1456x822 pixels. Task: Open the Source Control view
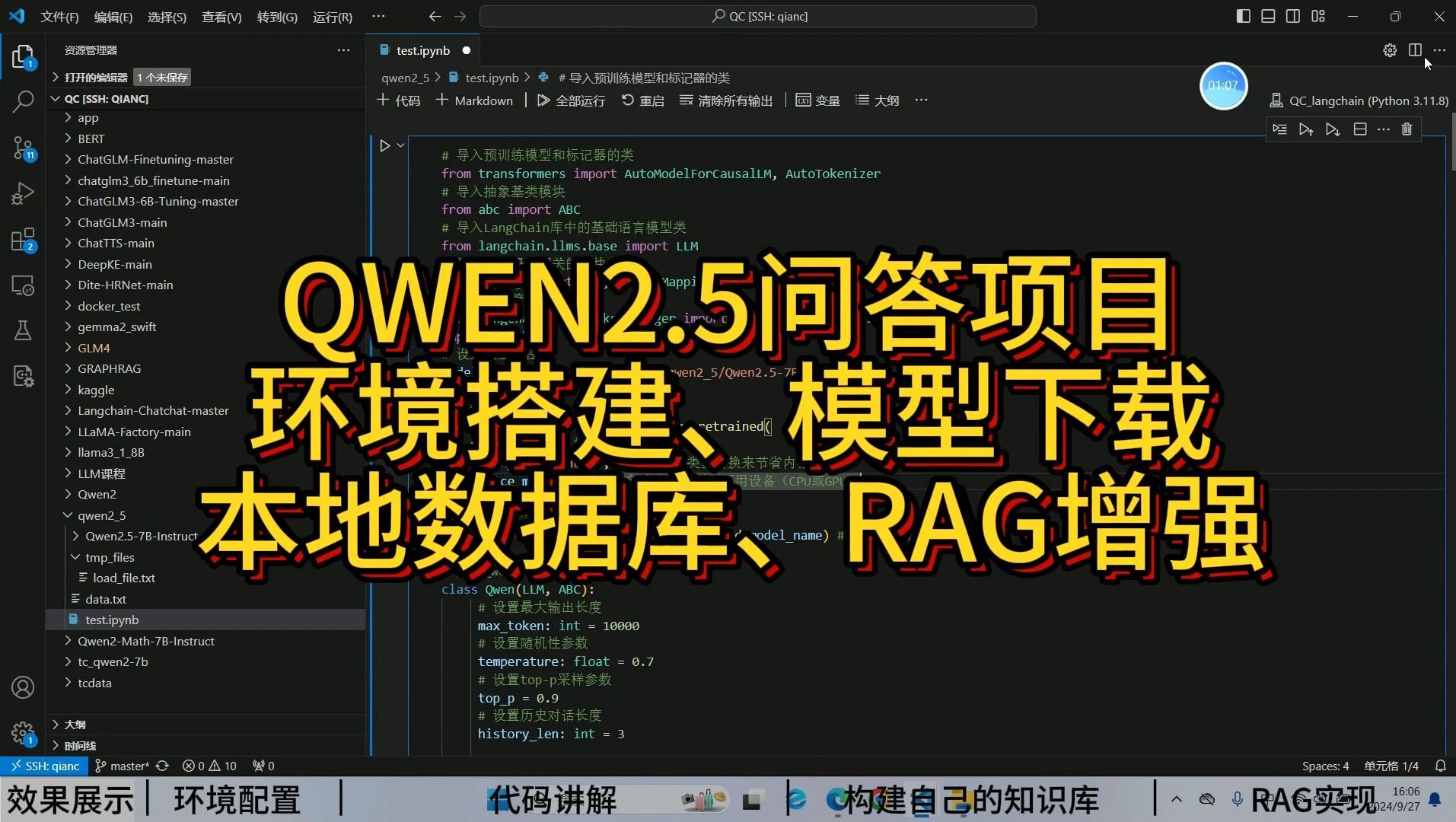pos(23,148)
